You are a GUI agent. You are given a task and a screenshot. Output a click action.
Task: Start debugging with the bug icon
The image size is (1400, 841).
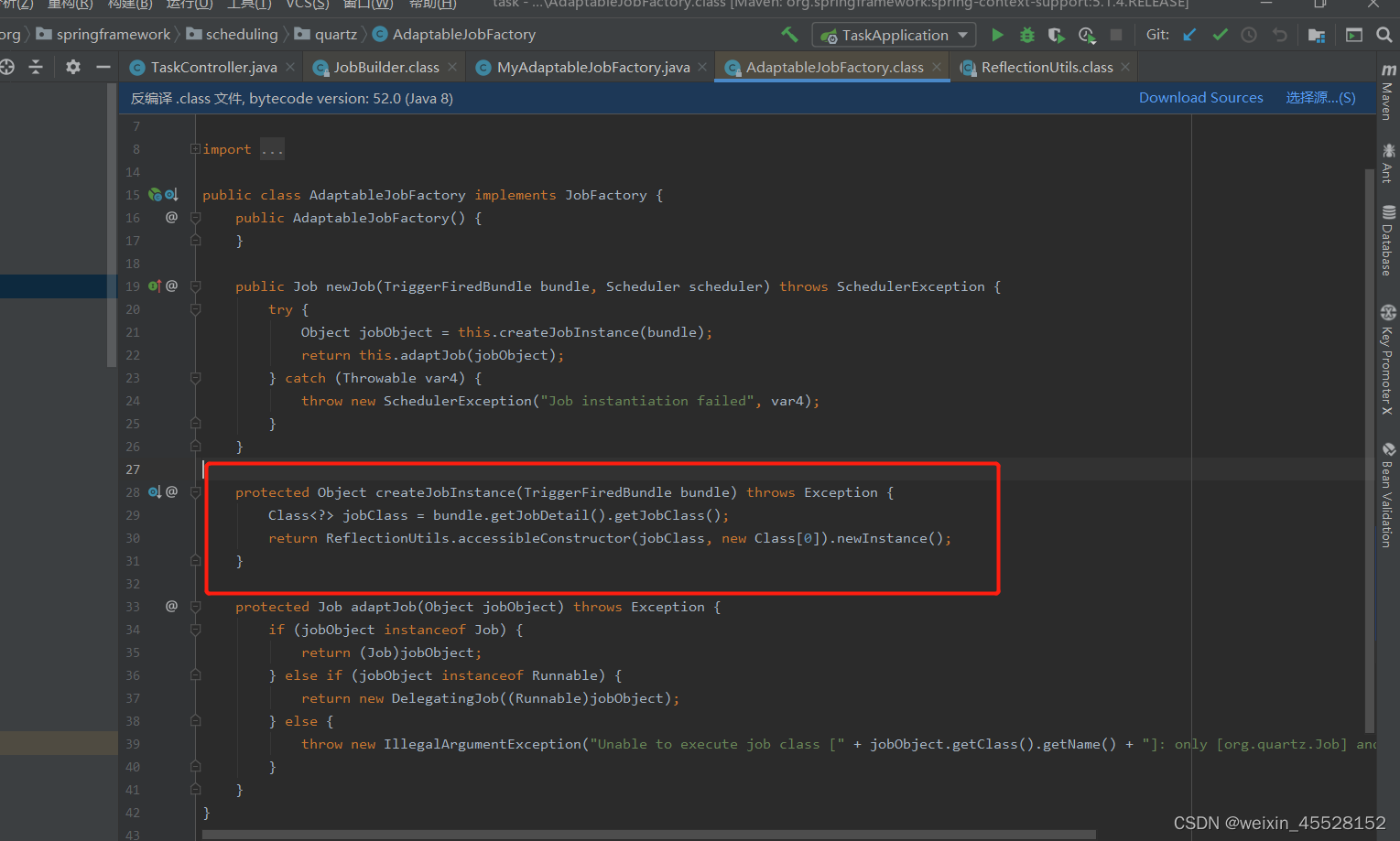click(x=1027, y=35)
